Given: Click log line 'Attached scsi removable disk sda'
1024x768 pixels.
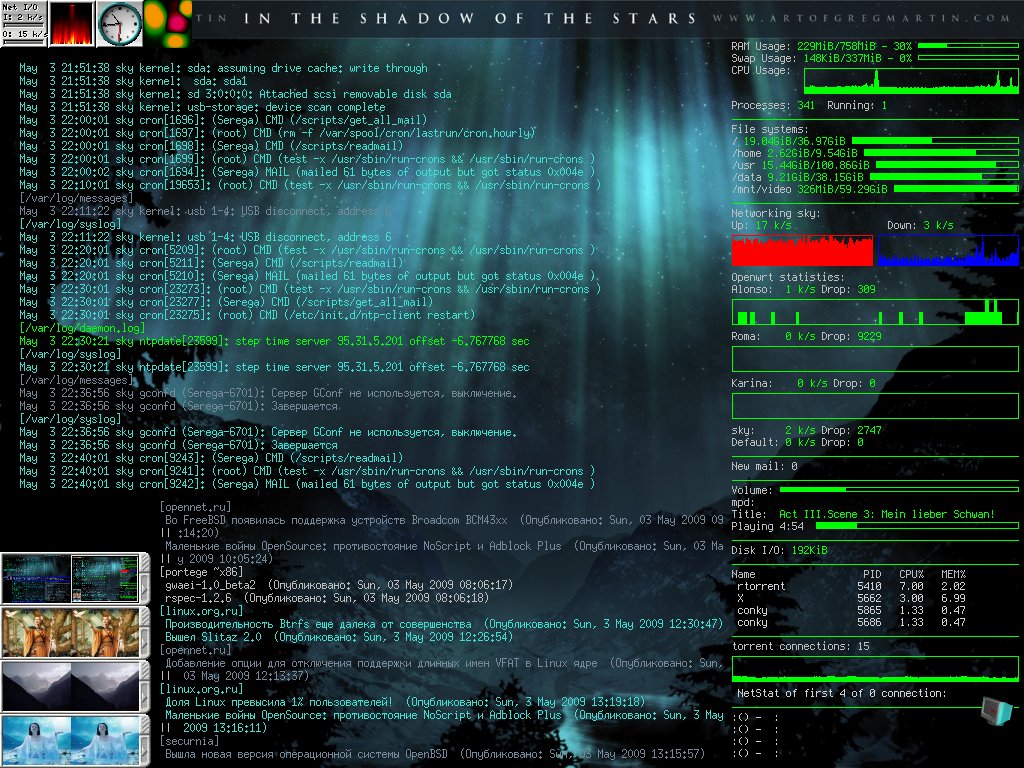Looking at the screenshot, I should pos(236,94).
